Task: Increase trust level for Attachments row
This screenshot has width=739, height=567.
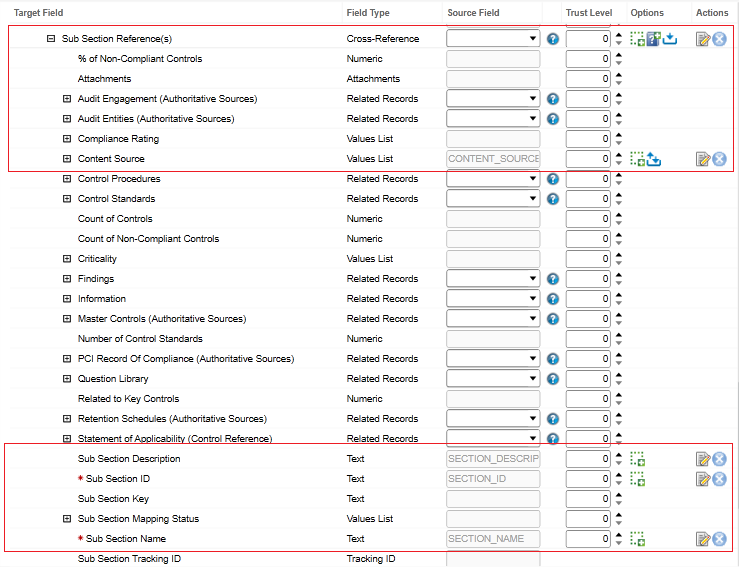Action: 619,75
